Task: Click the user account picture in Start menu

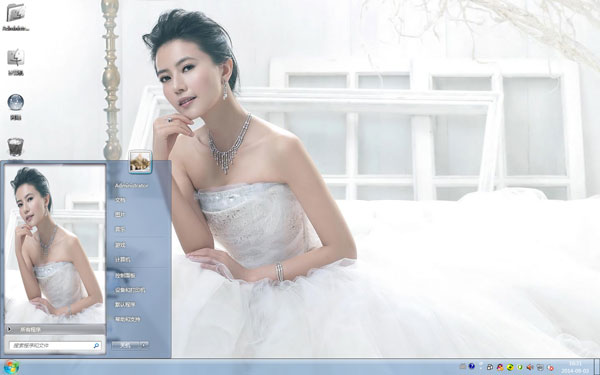Action: 140,162
